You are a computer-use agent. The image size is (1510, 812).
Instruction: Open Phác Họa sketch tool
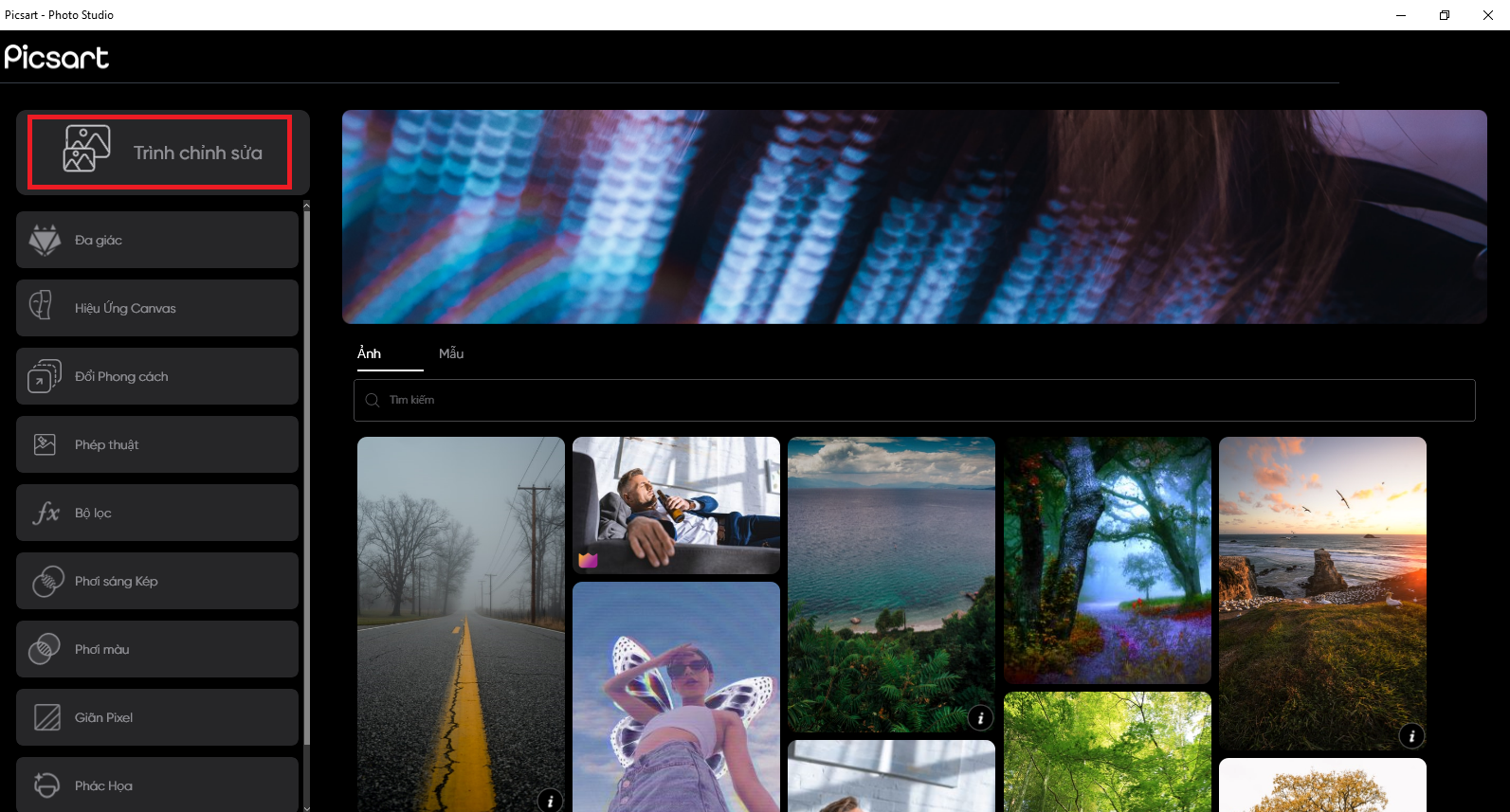[x=157, y=785]
